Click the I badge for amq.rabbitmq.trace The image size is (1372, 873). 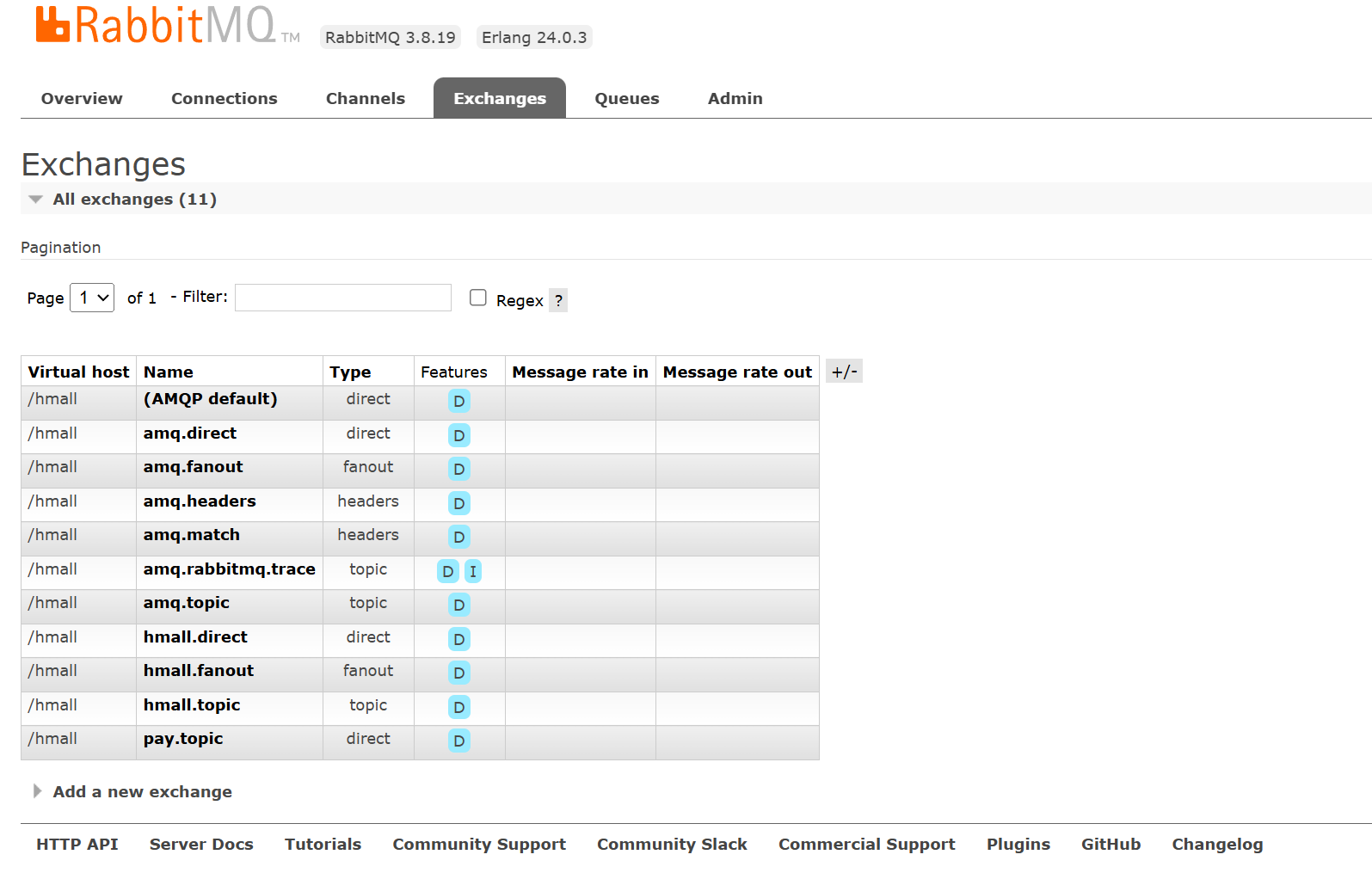point(473,571)
